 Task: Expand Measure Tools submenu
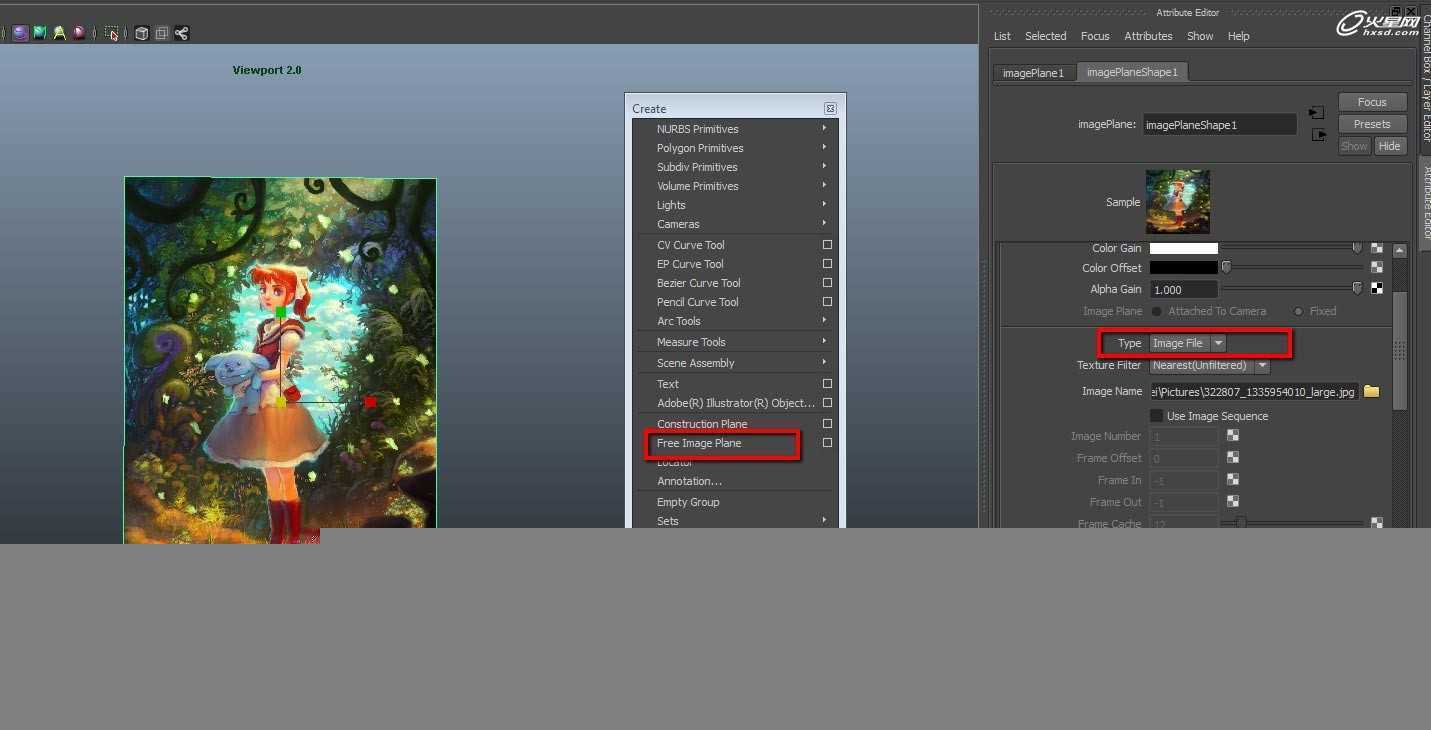tap(736, 341)
